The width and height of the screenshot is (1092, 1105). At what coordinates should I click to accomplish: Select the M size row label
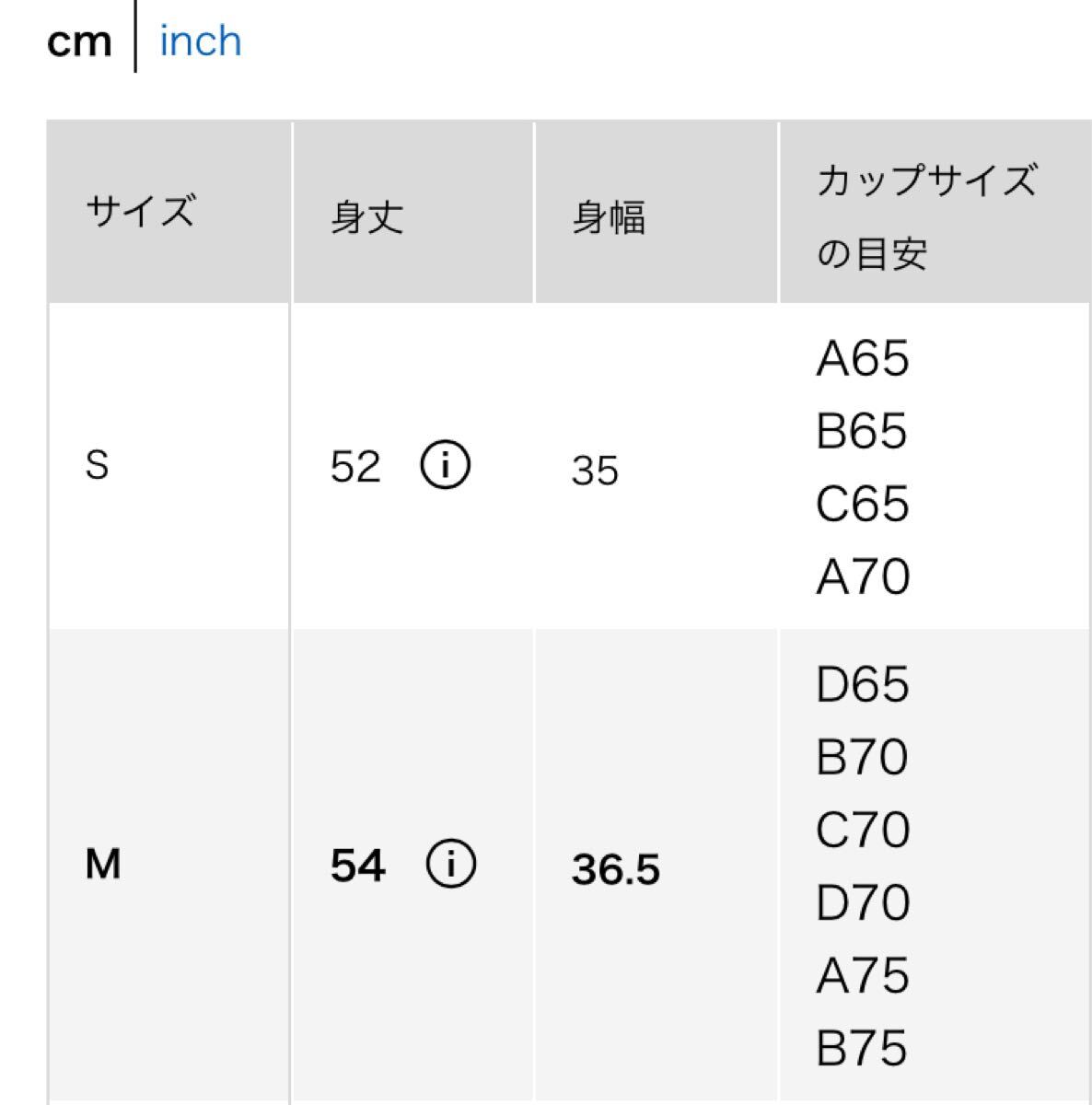tap(103, 866)
